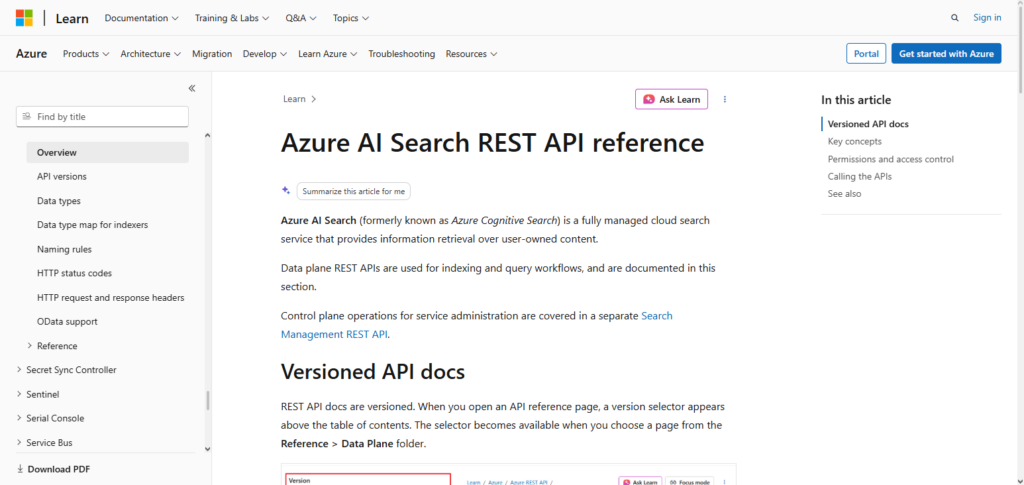Click the Download PDF link

point(59,469)
